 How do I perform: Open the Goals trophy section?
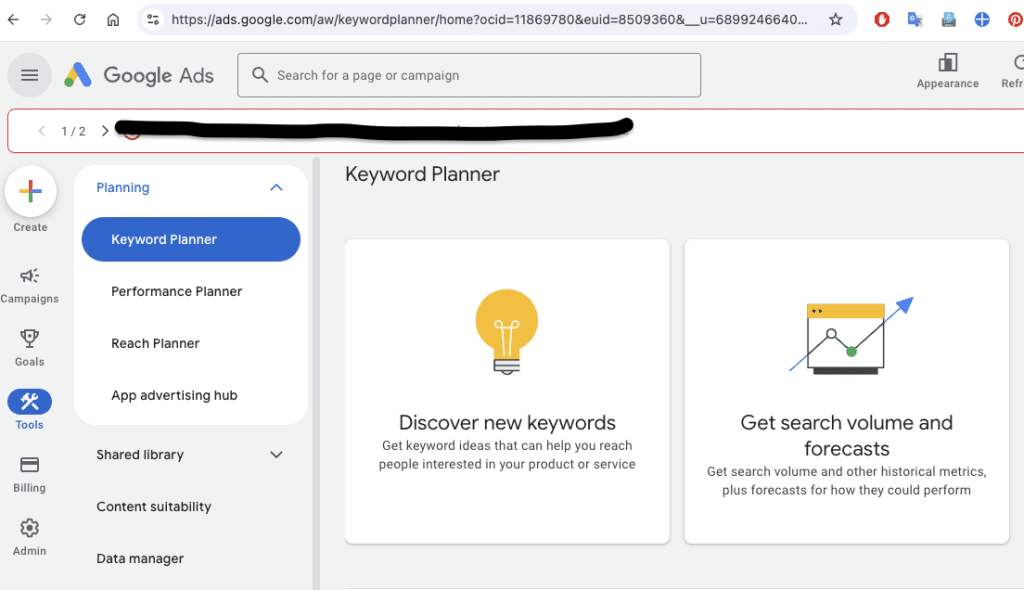29,348
